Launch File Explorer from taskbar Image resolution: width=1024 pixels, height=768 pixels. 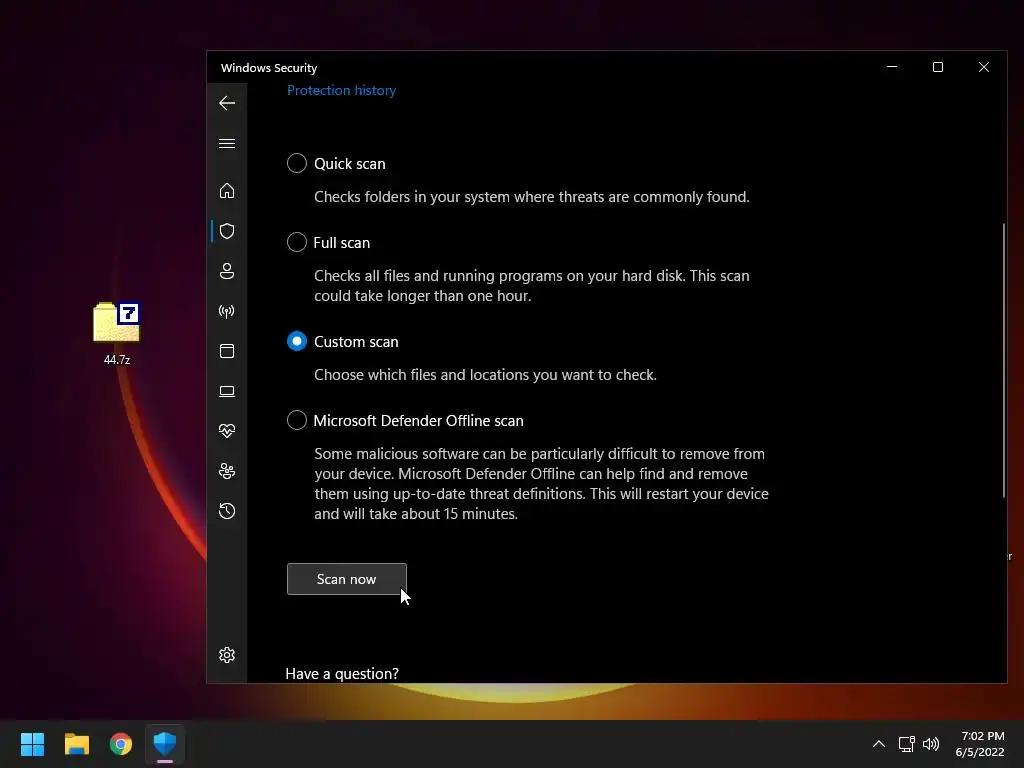(x=76, y=744)
